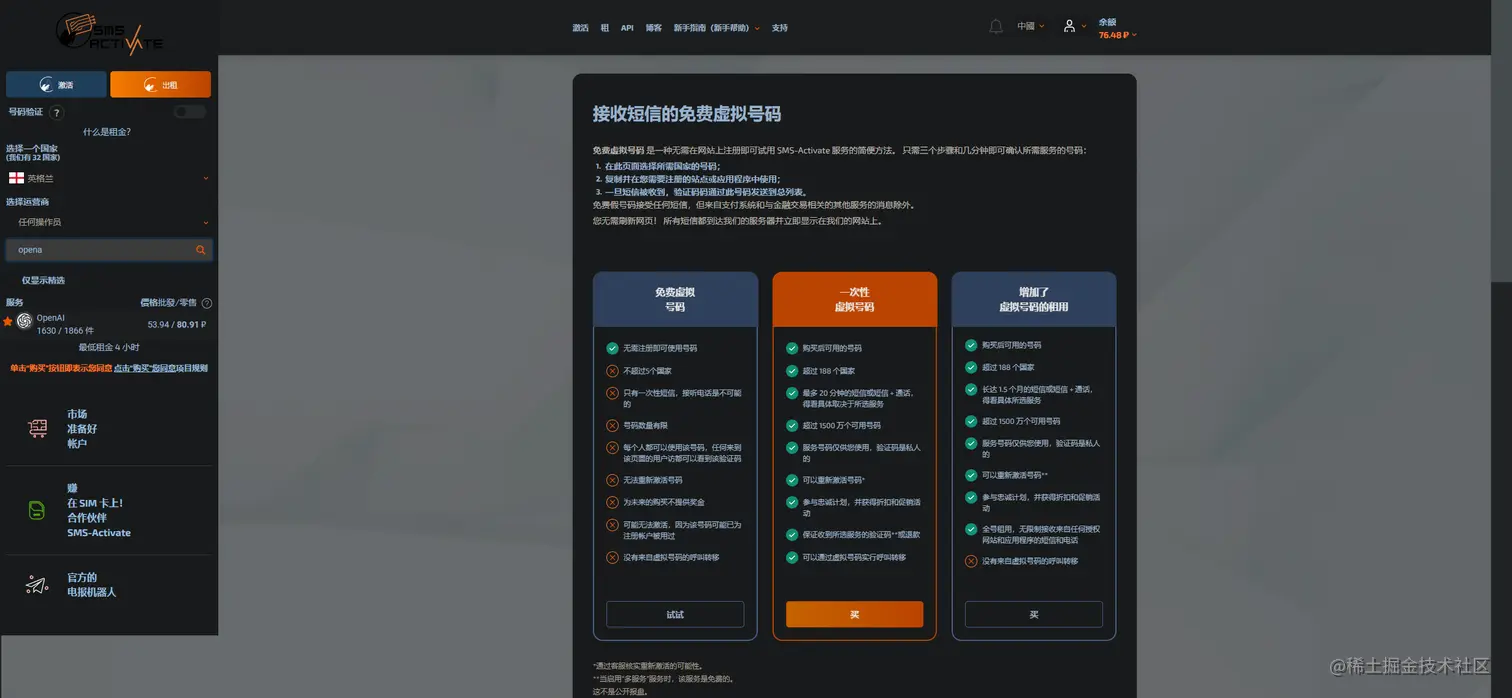The width and height of the screenshot is (1512, 698).
Task: Click the service search field containing opena
Action: pos(109,250)
